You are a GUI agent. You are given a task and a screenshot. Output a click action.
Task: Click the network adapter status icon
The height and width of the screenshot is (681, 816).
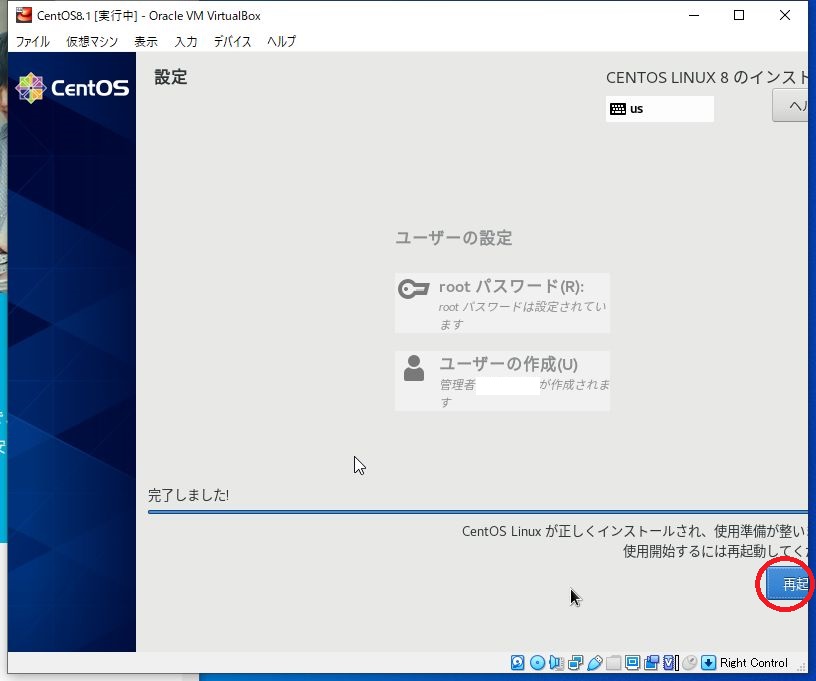[576, 662]
